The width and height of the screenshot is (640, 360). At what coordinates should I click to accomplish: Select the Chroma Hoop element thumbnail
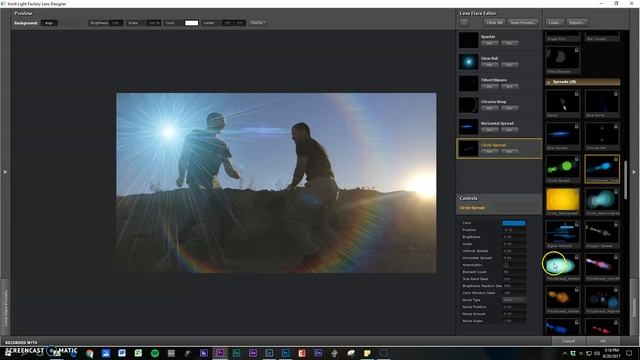[x=468, y=105]
